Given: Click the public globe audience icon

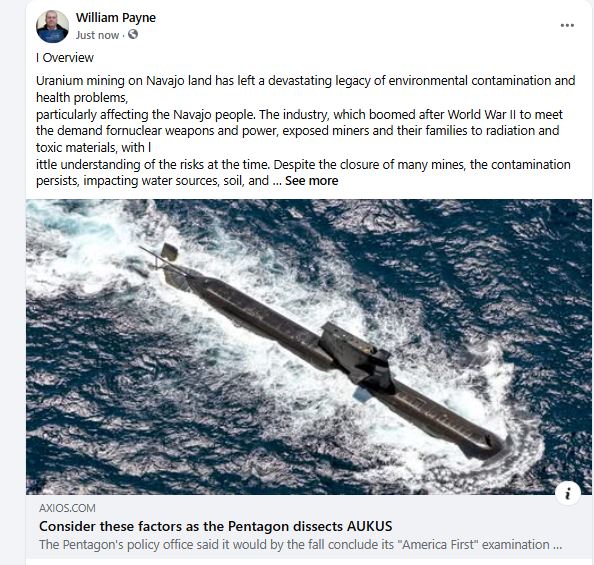Looking at the screenshot, I should click(133, 34).
